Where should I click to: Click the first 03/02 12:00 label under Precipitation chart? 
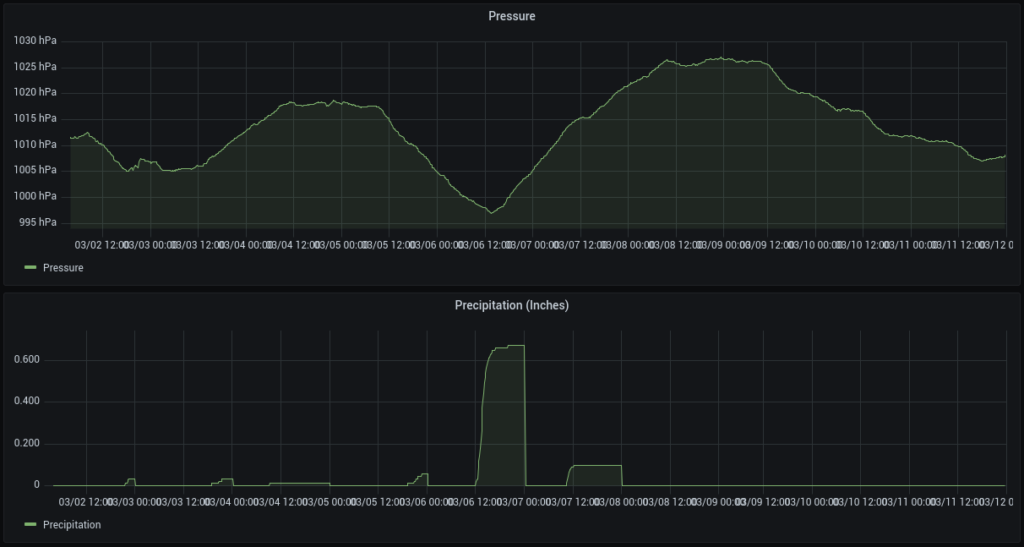(86, 502)
